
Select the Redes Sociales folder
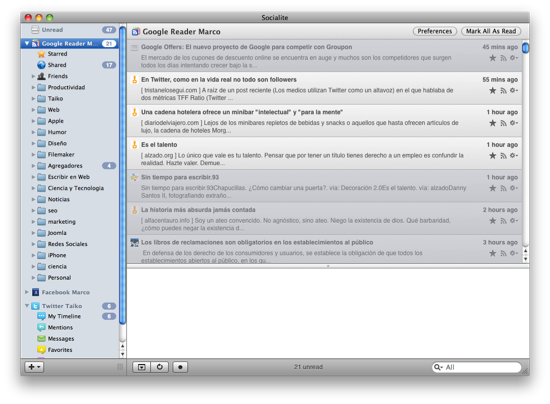67,244
